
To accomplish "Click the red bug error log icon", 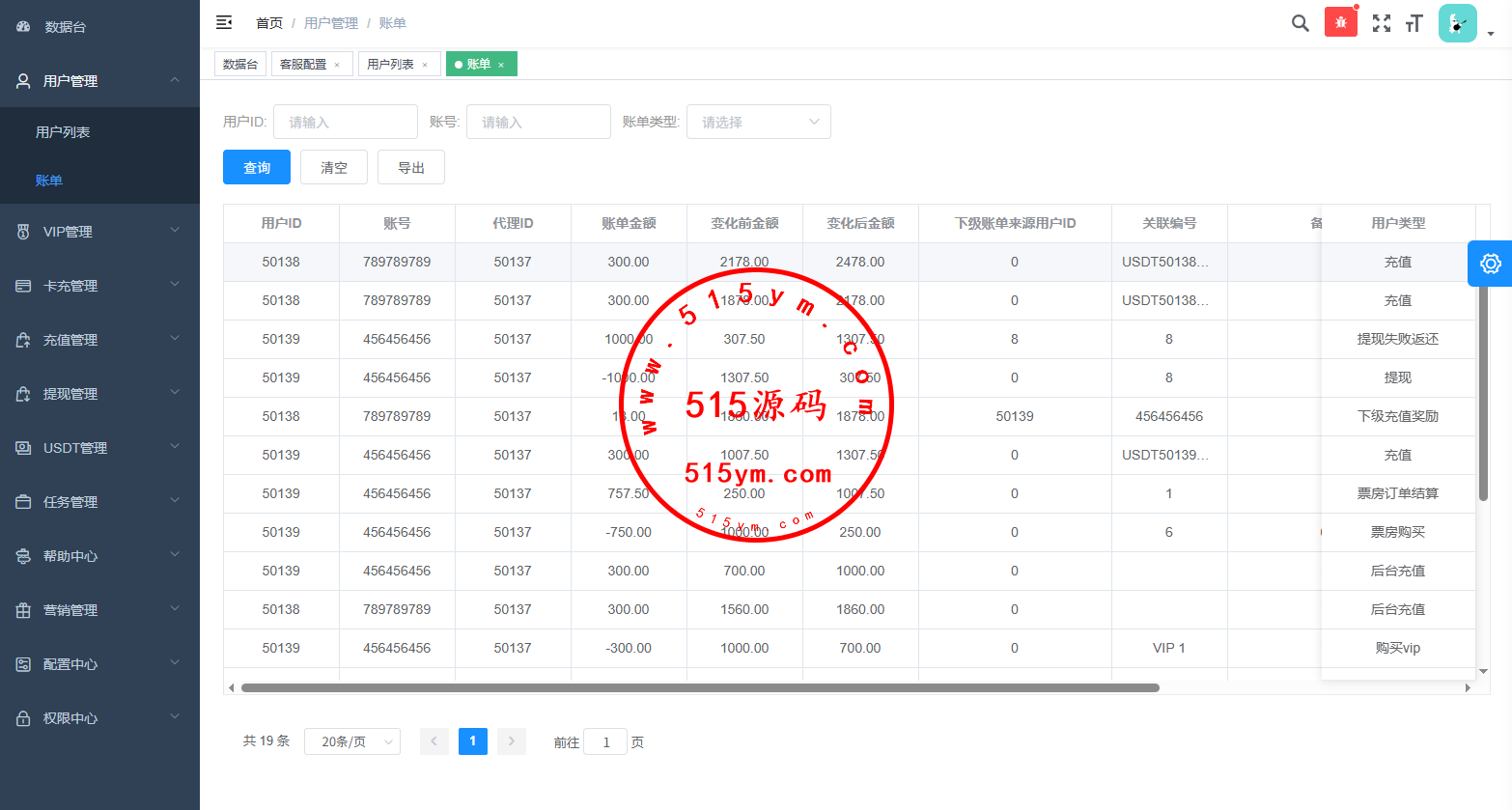I will 1340,22.
